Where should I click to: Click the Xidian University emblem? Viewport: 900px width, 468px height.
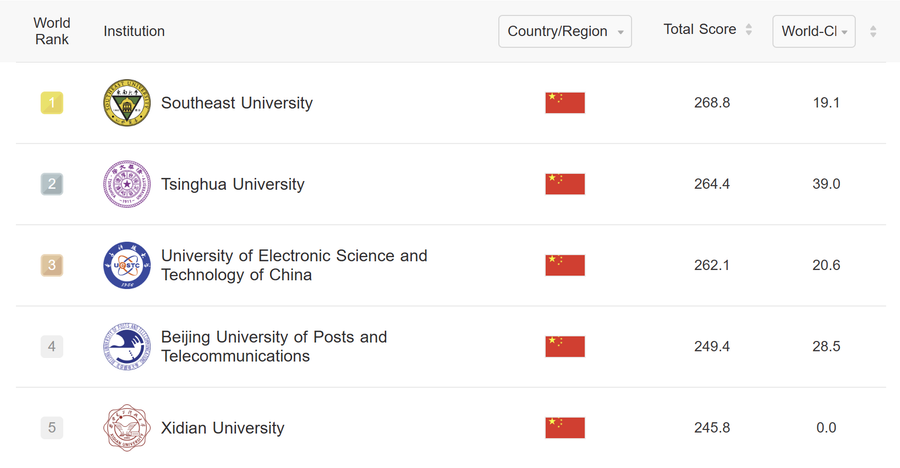click(x=126, y=428)
